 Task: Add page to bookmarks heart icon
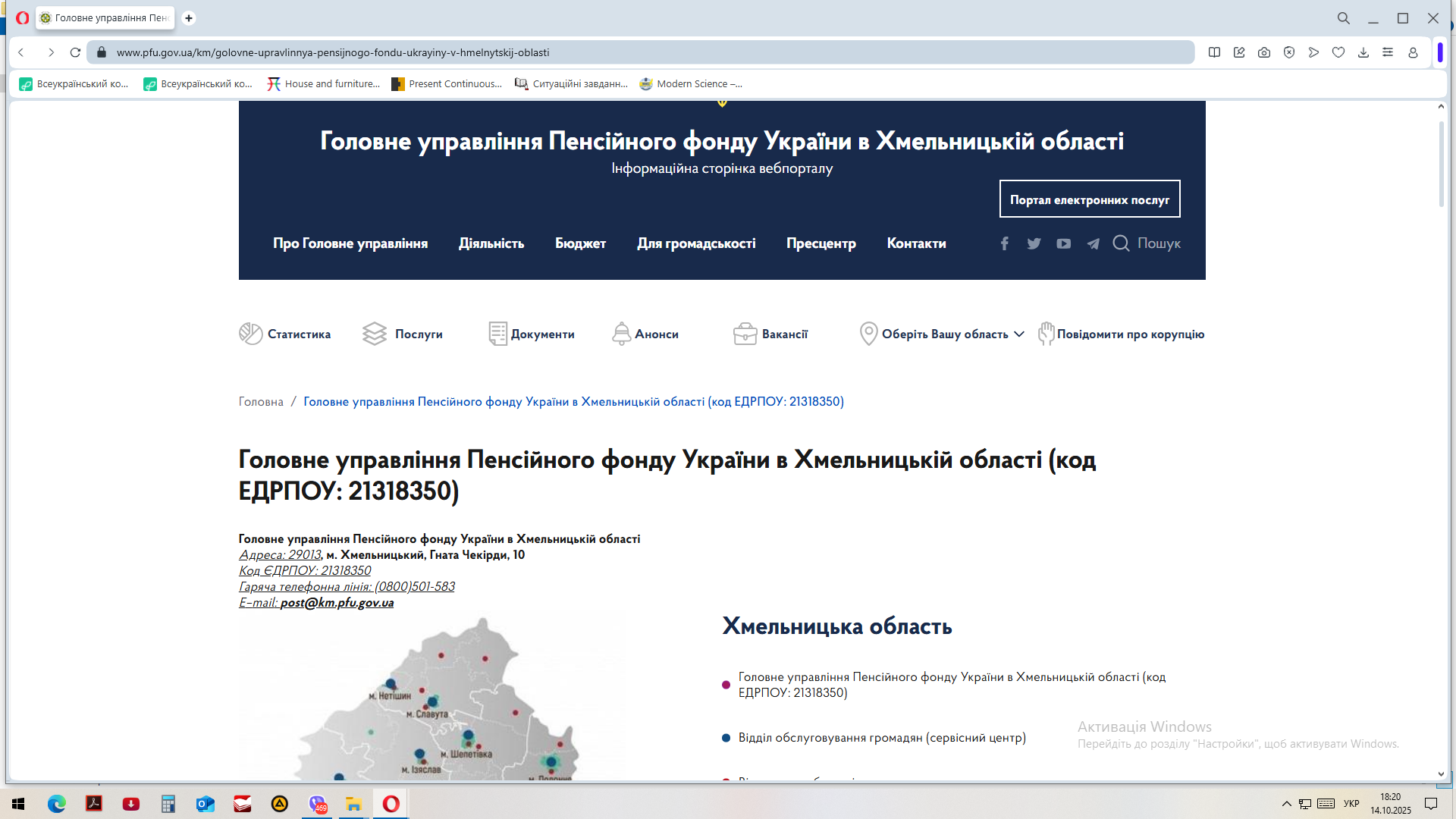click(x=1338, y=52)
